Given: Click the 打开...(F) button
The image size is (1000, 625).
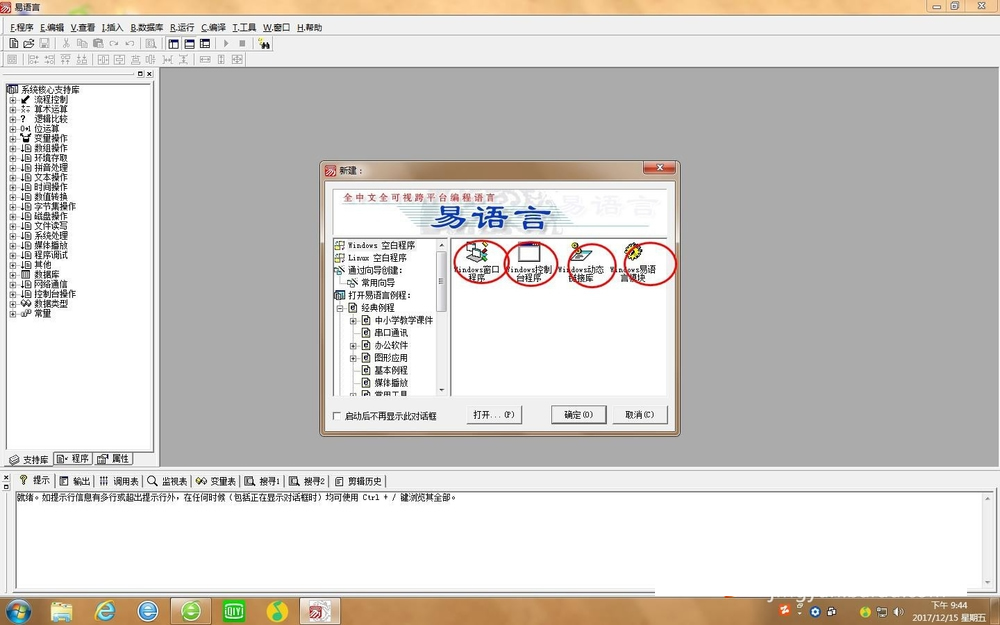Looking at the screenshot, I should pyautogui.click(x=494, y=414).
